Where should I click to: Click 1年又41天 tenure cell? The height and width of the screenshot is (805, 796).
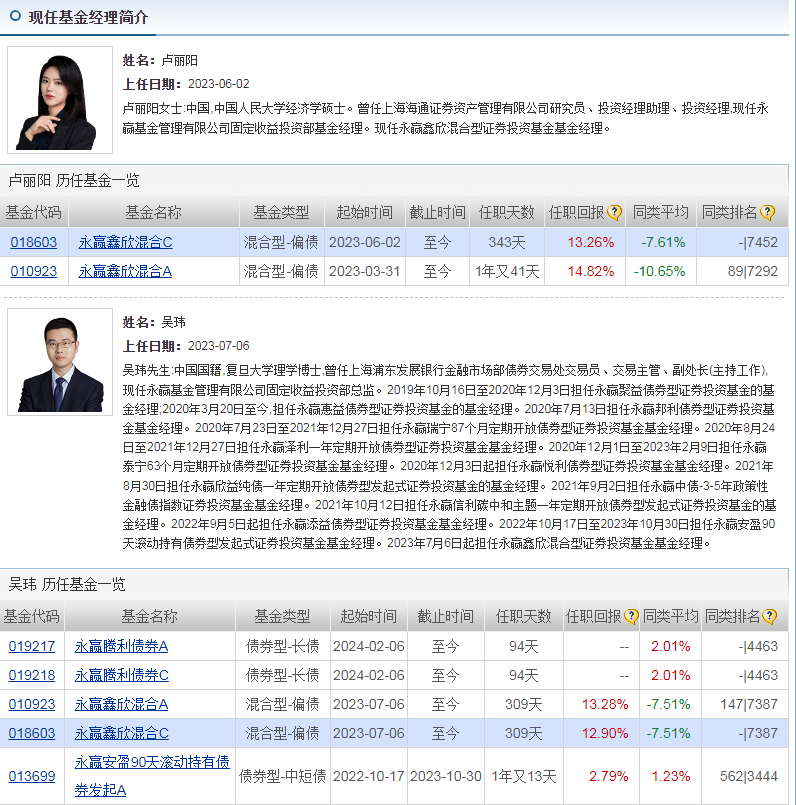point(507,271)
